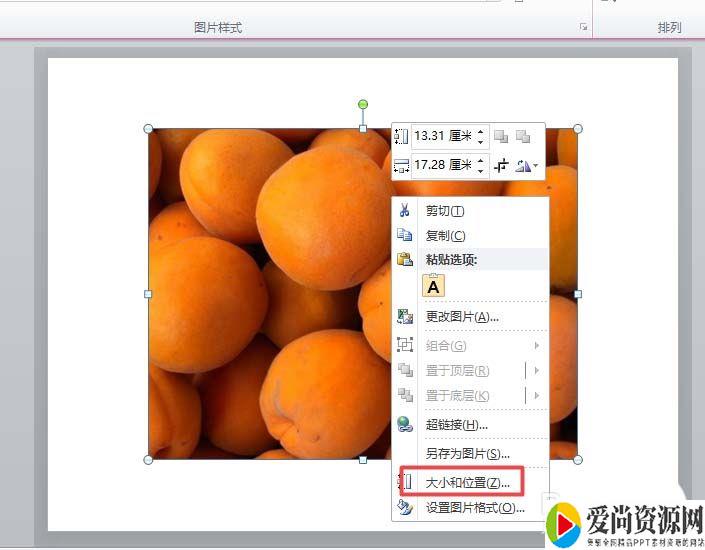Increase image height with the up stepper arrow
This screenshot has height=550, width=705.
[x=481, y=131]
